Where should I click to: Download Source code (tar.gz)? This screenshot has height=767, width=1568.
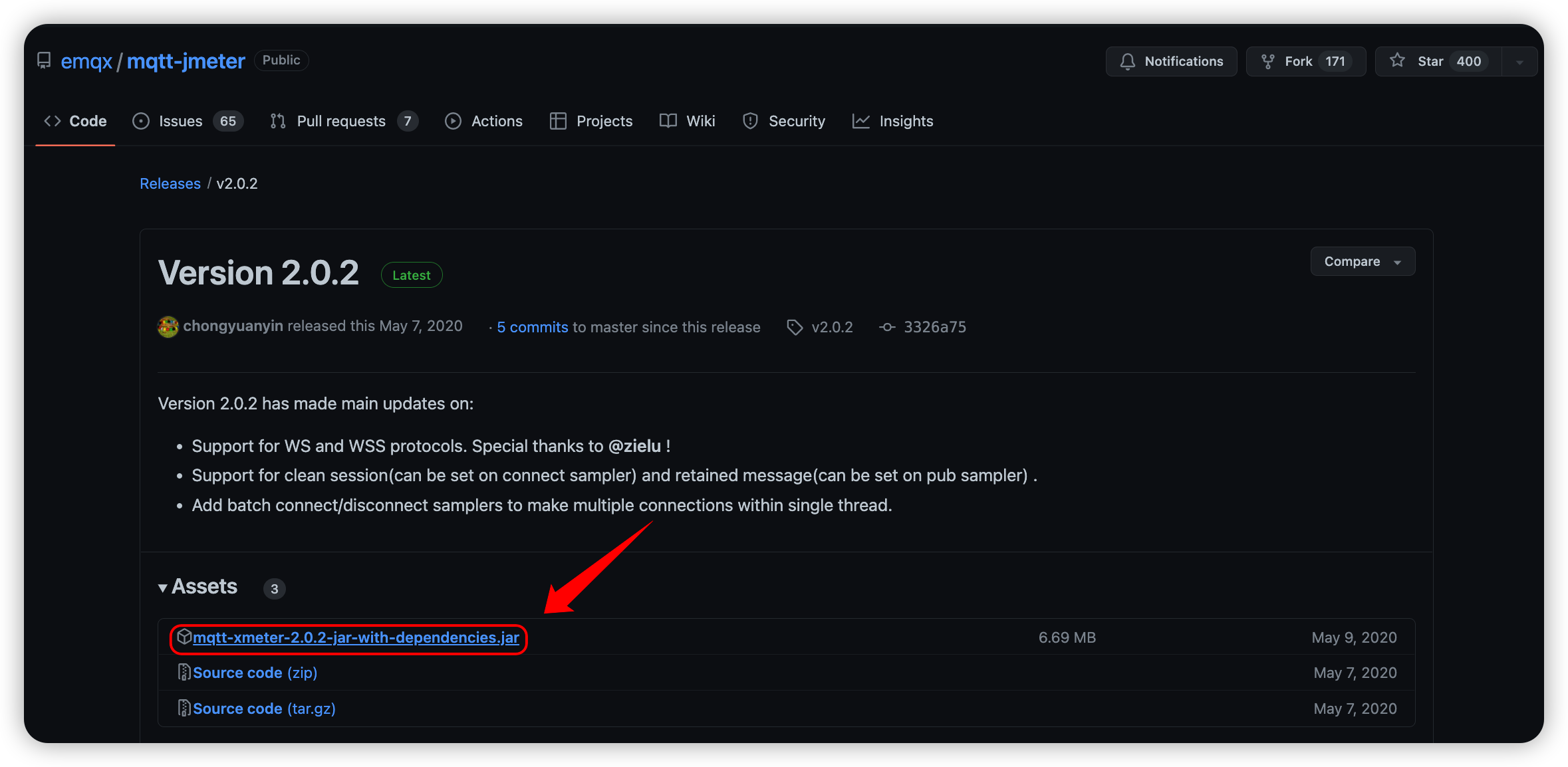(x=264, y=709)
